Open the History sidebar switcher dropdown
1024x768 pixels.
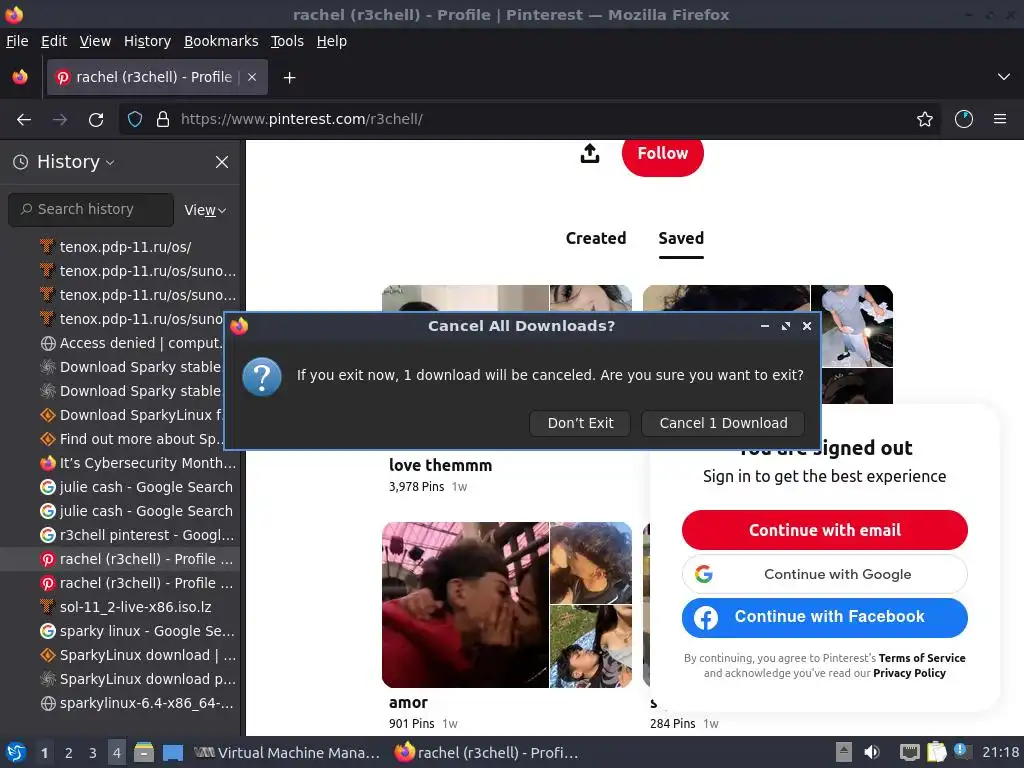click(64, 162)
